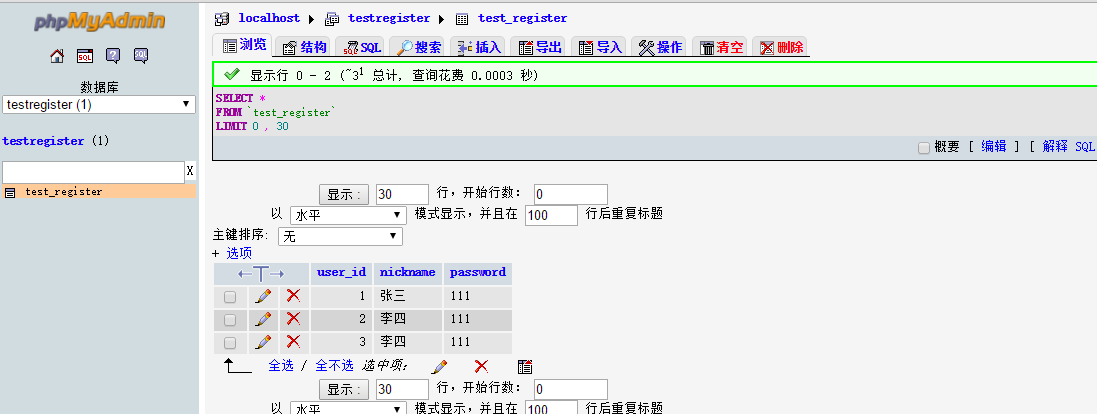Open phpMyAdmin documentation question-mark icon
1097x414 pixels.
(113, 56)
